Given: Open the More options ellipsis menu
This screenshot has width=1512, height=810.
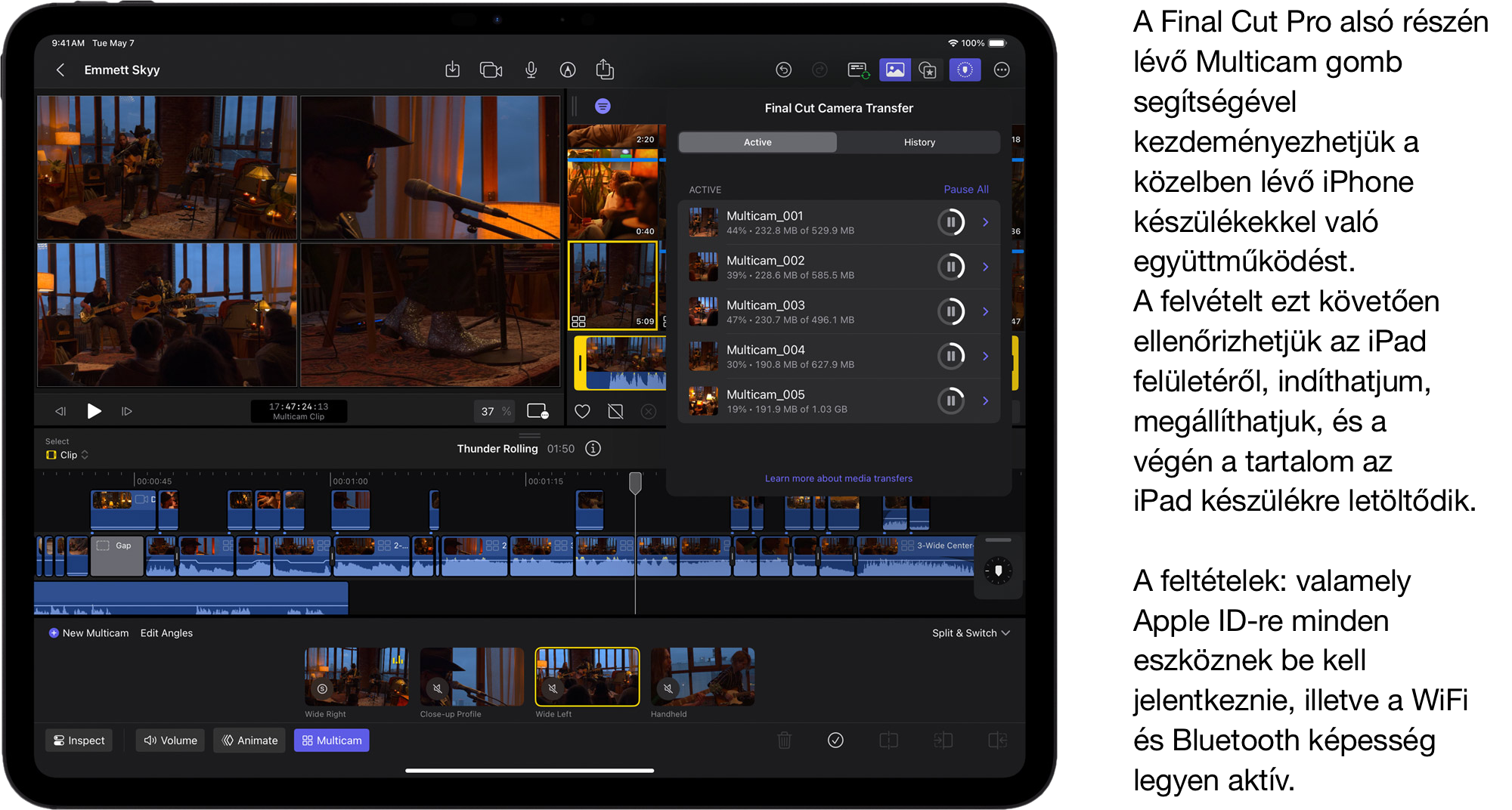Looking at the screenshot, I should coord(1002,70).
